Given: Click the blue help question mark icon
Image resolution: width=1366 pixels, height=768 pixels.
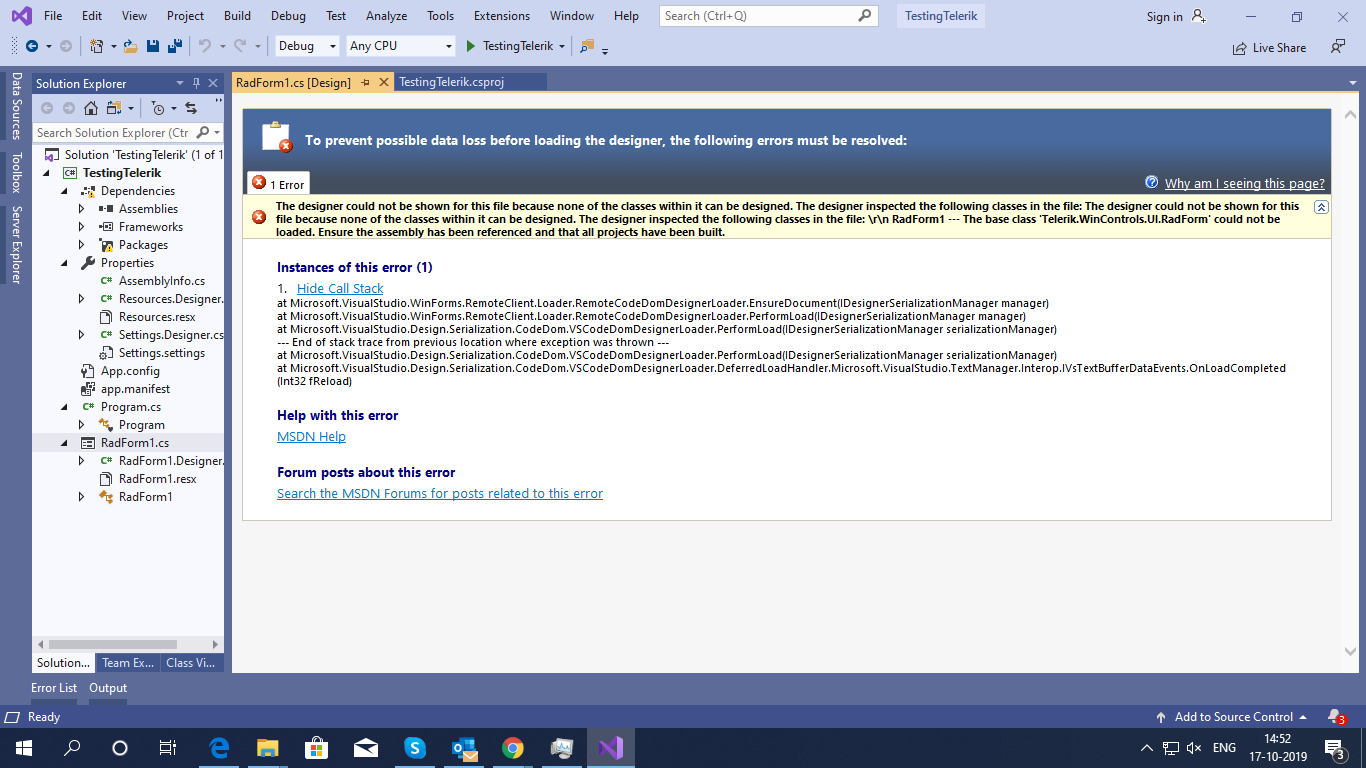Looking at the screenshot, I should coord(1152,182).
